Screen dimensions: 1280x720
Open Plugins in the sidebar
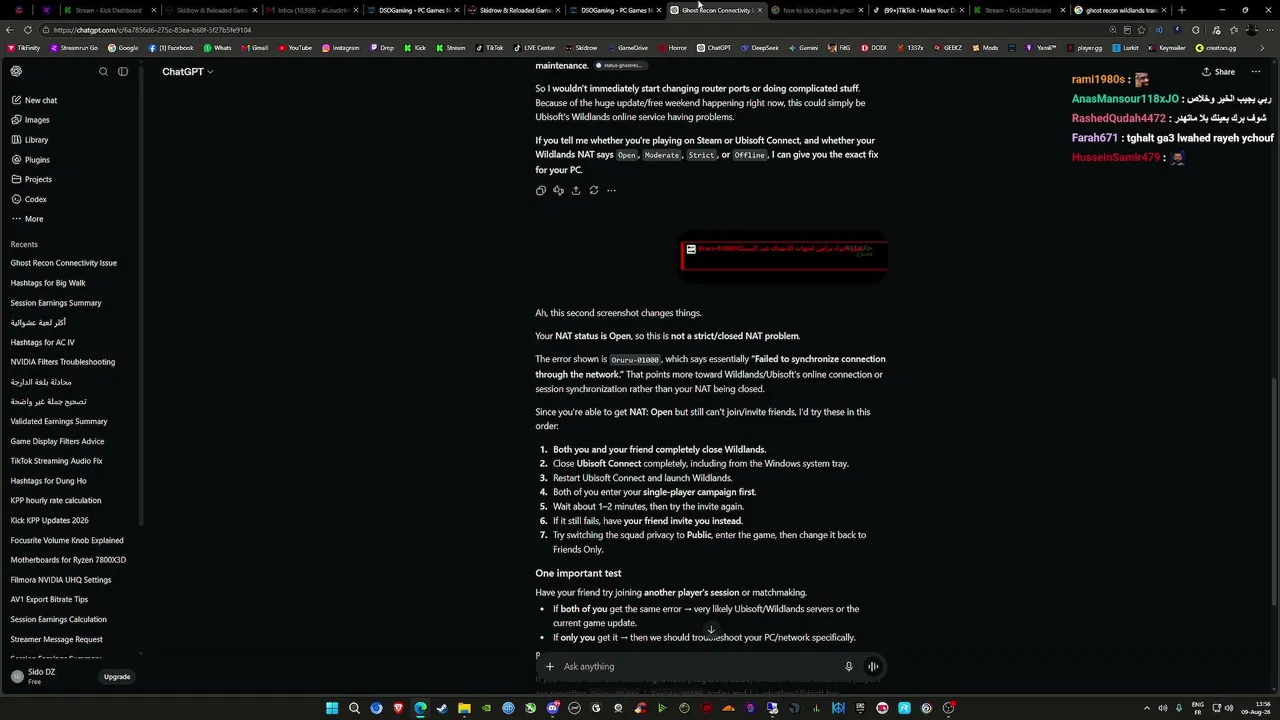37,160
